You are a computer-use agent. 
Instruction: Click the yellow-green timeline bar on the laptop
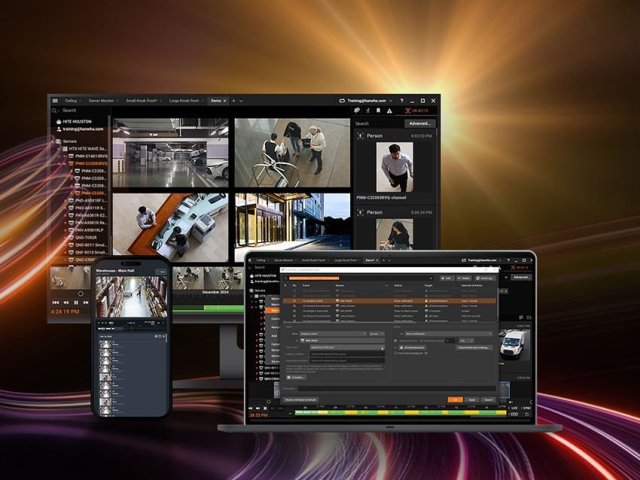click(400, 413)
